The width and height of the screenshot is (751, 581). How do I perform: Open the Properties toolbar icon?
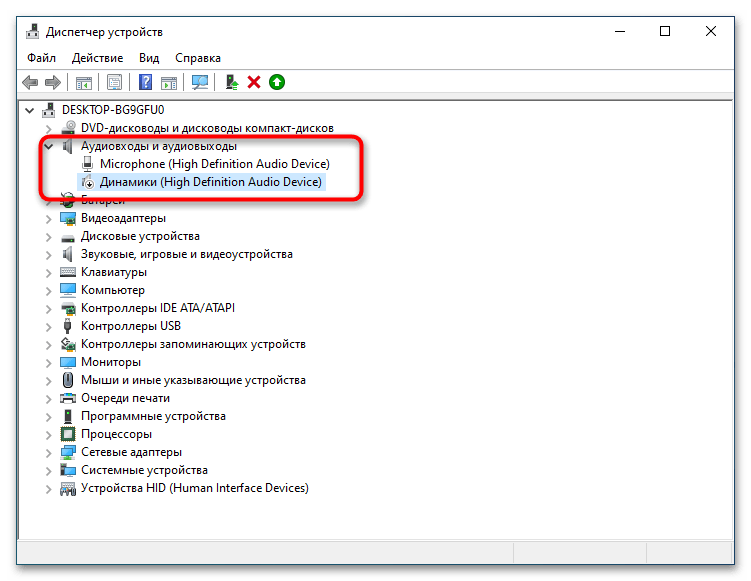[114, 82]
